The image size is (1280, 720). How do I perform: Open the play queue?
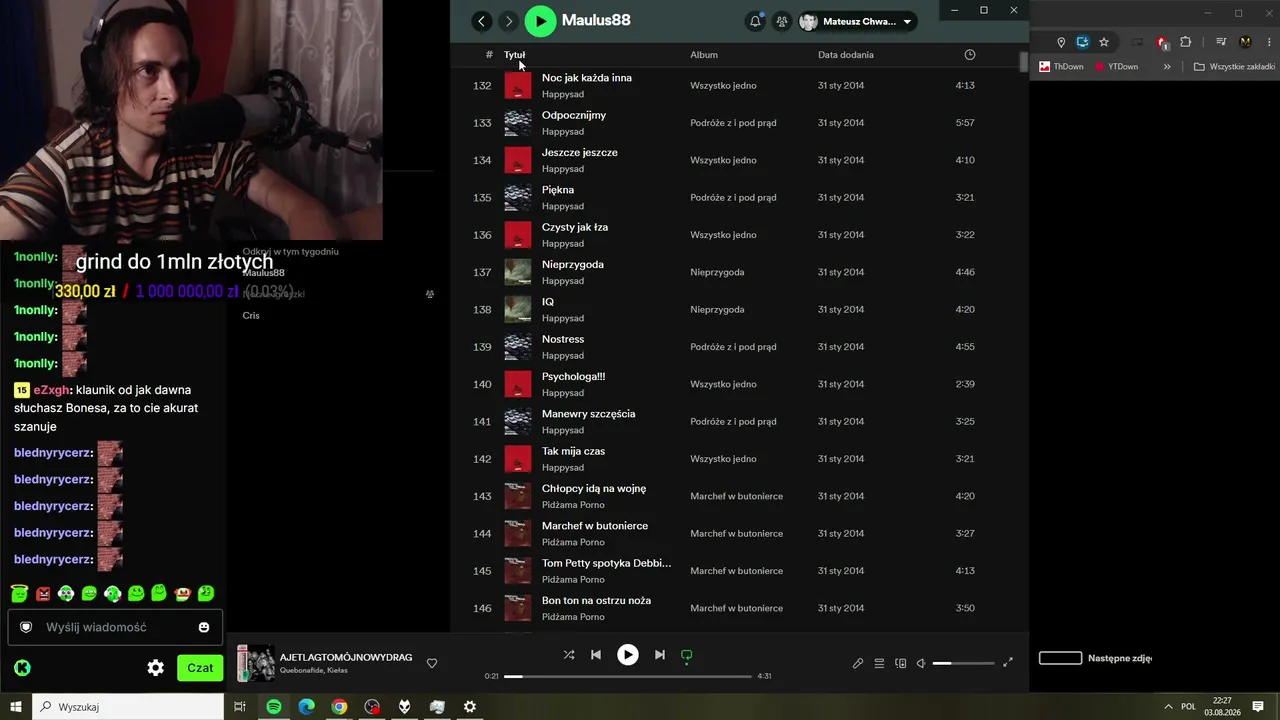879,663
